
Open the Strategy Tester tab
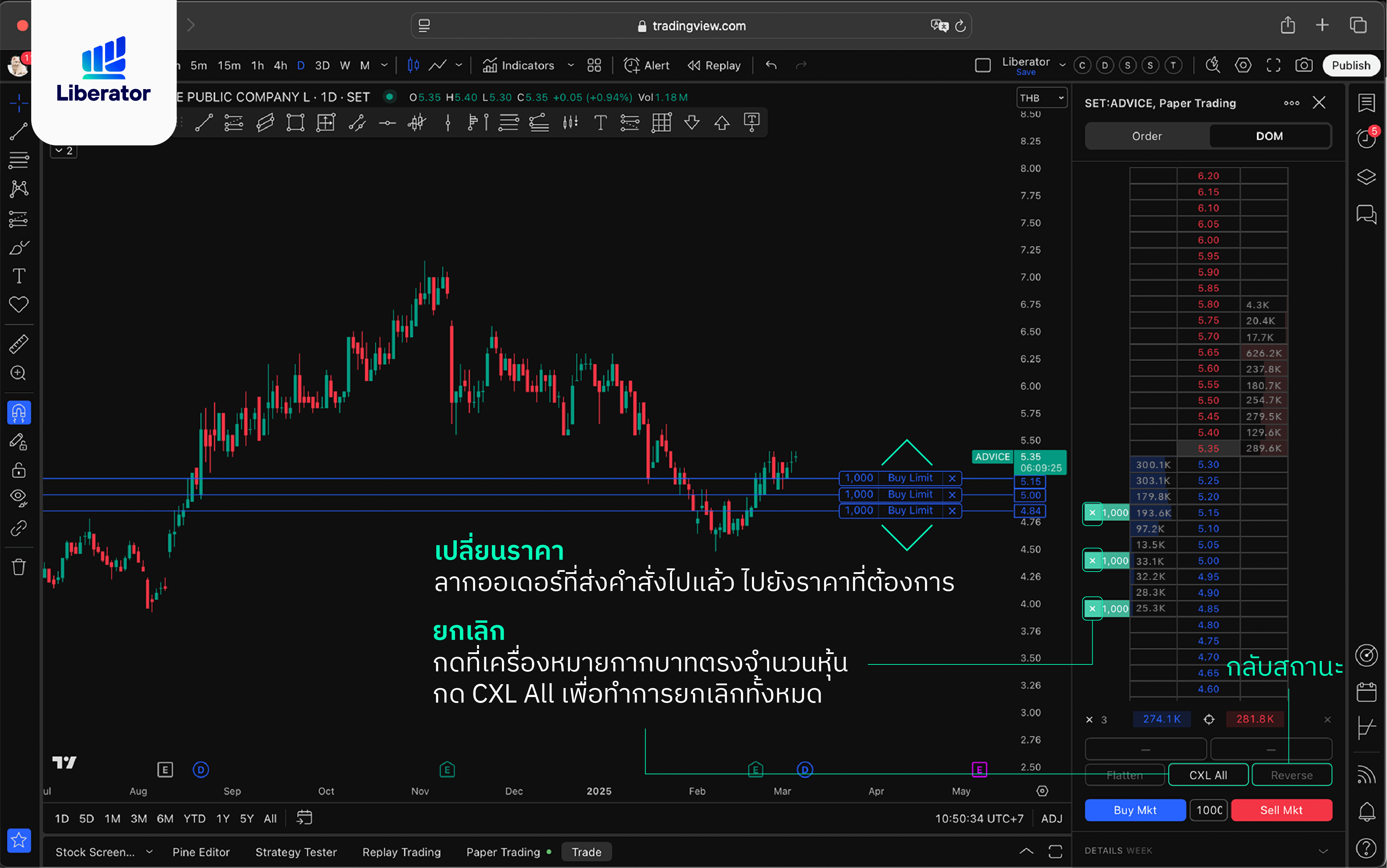pyautogui.click(x=296, y=852)
